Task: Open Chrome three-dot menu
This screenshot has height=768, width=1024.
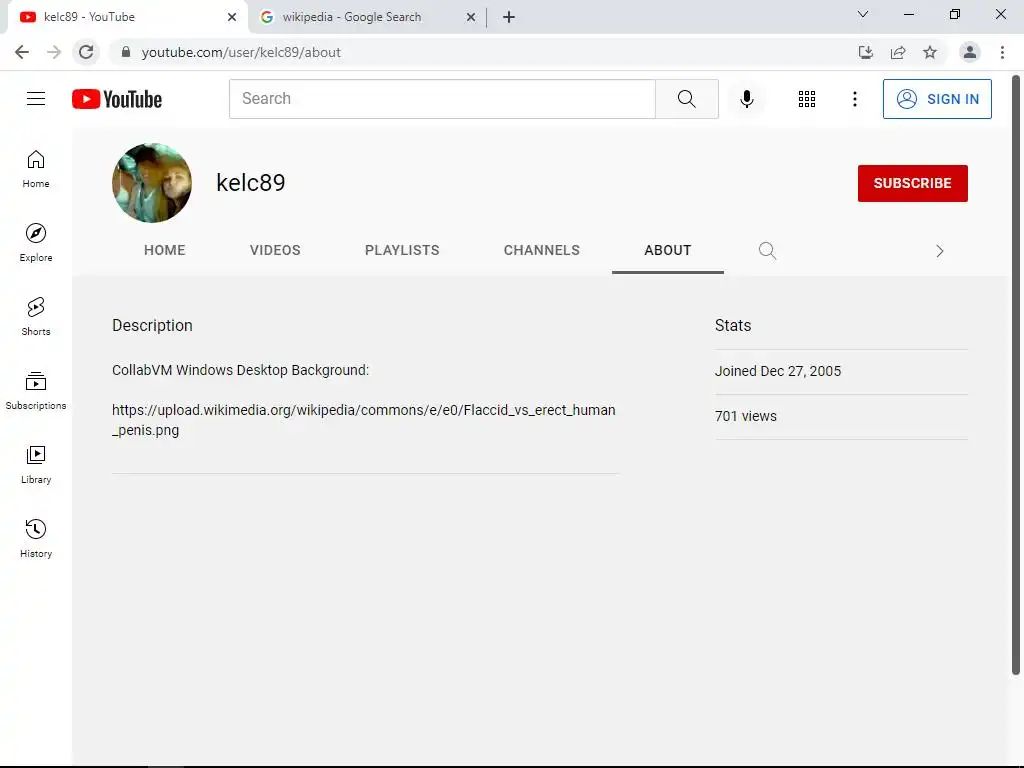Action: point(1002,52)
